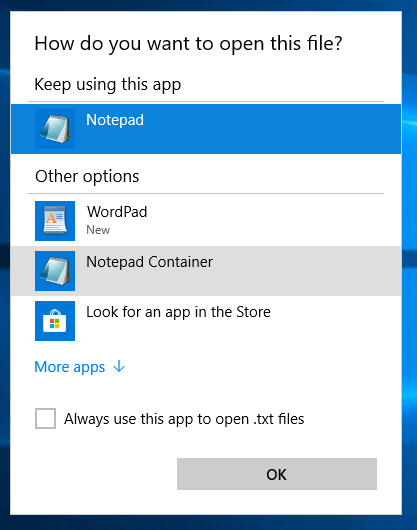
Task: Click the 'Keep using this app' heading
Action: click(x=108, y=85)
